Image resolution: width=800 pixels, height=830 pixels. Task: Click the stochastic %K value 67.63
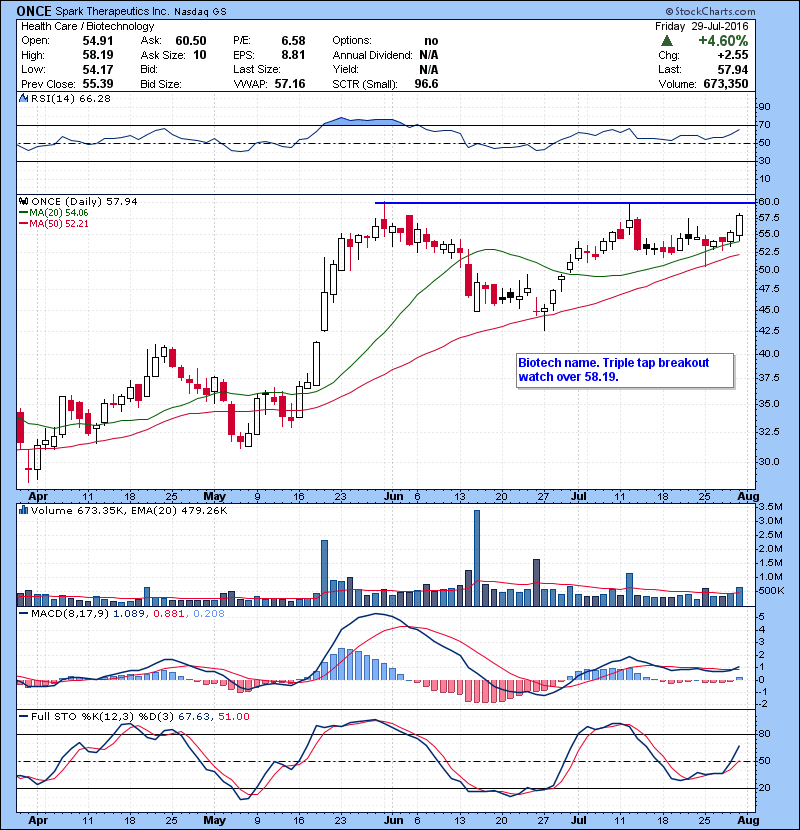coord(194,717)
